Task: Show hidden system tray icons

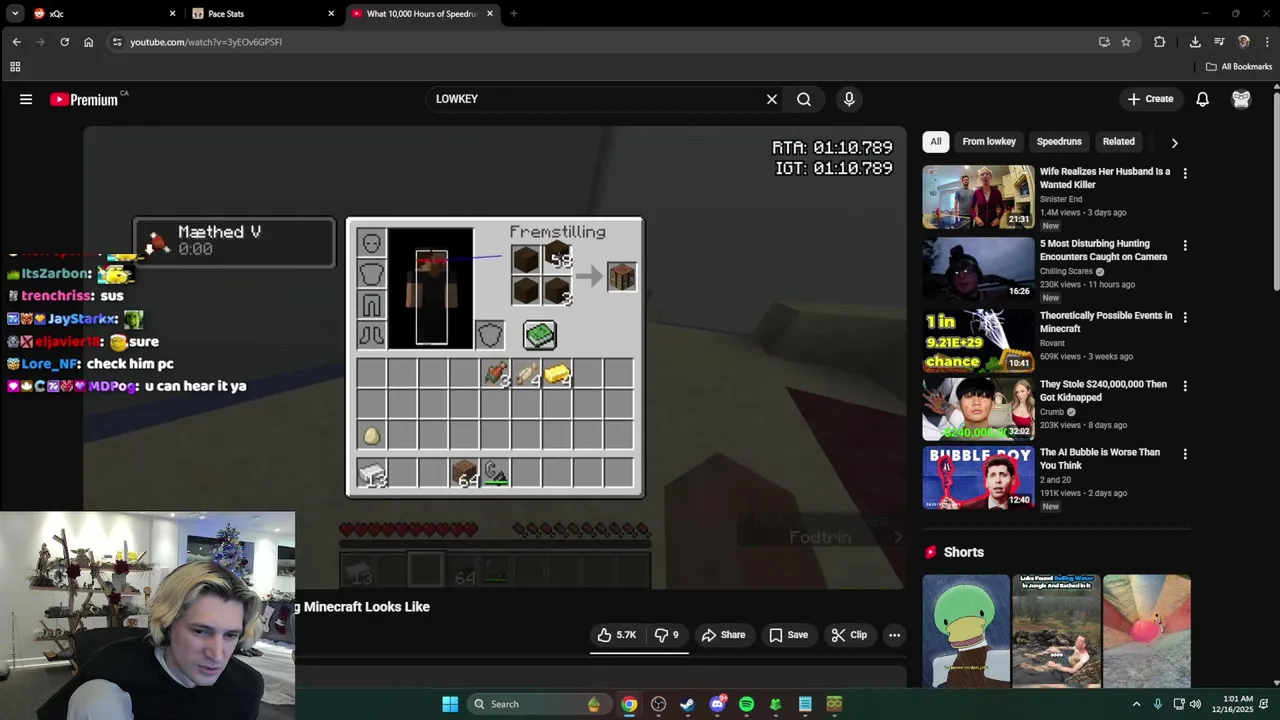Action: coord(1136,704)
